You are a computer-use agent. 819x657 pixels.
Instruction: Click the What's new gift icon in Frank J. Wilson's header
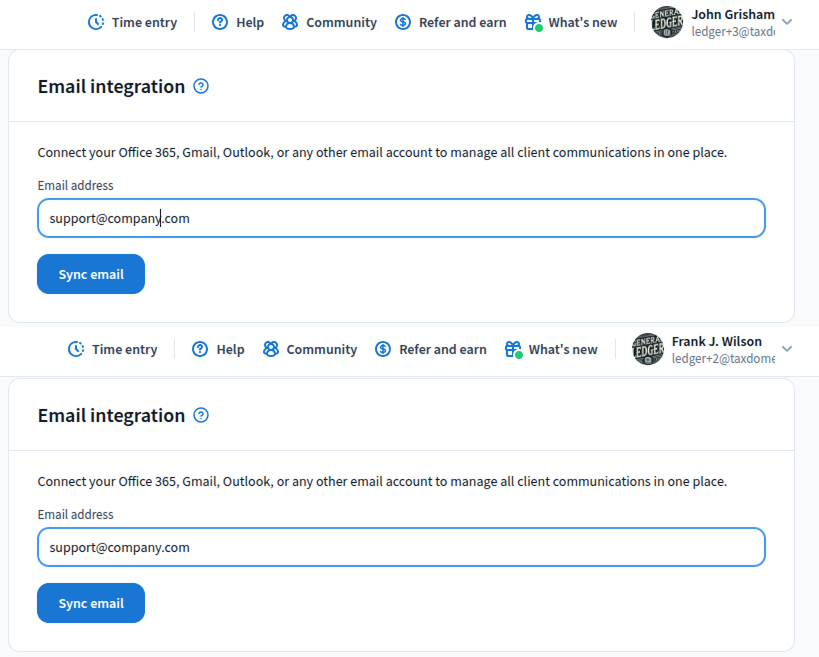[513, 349]
